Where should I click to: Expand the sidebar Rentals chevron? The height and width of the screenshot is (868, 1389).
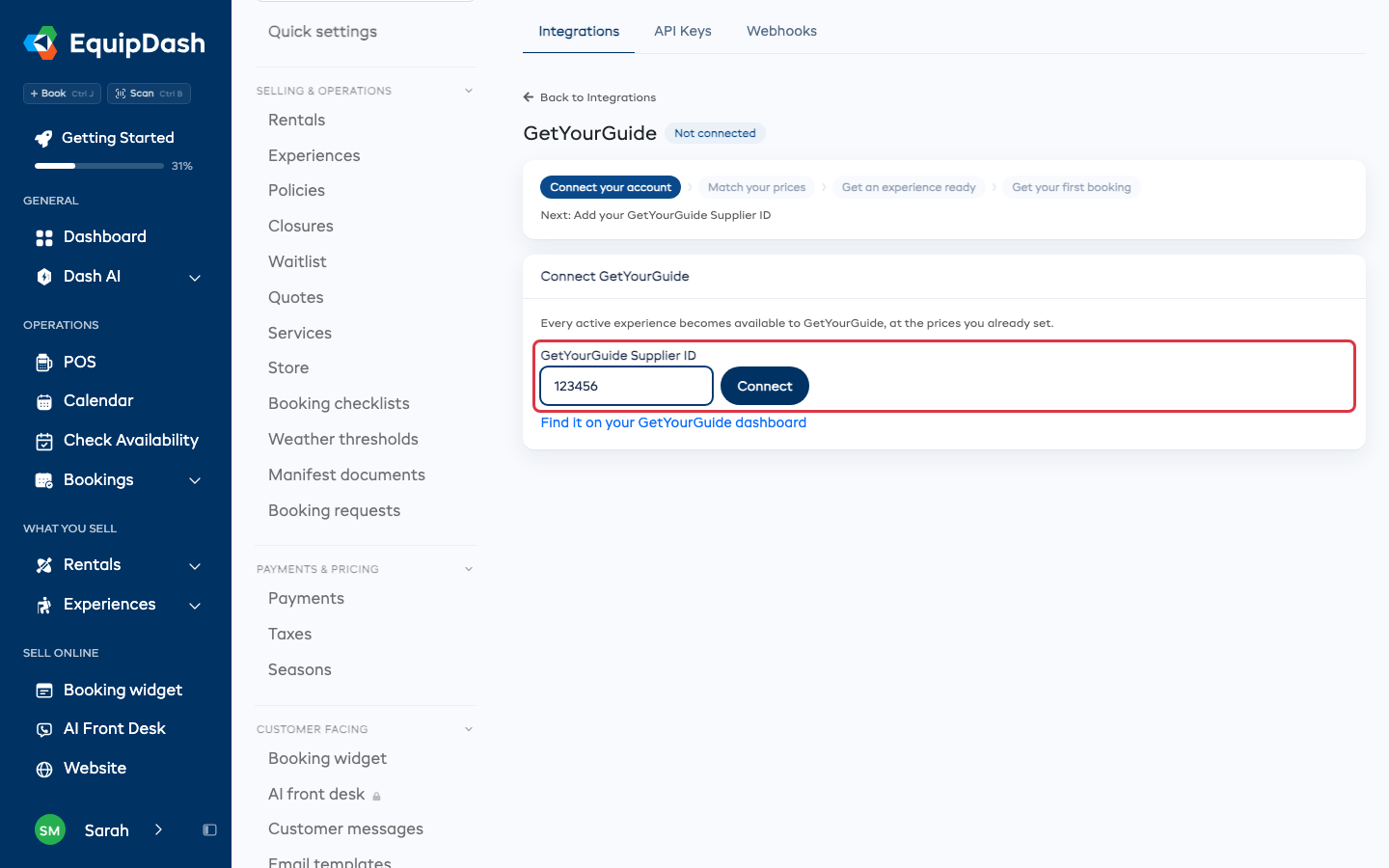click(x=195, y=566)
